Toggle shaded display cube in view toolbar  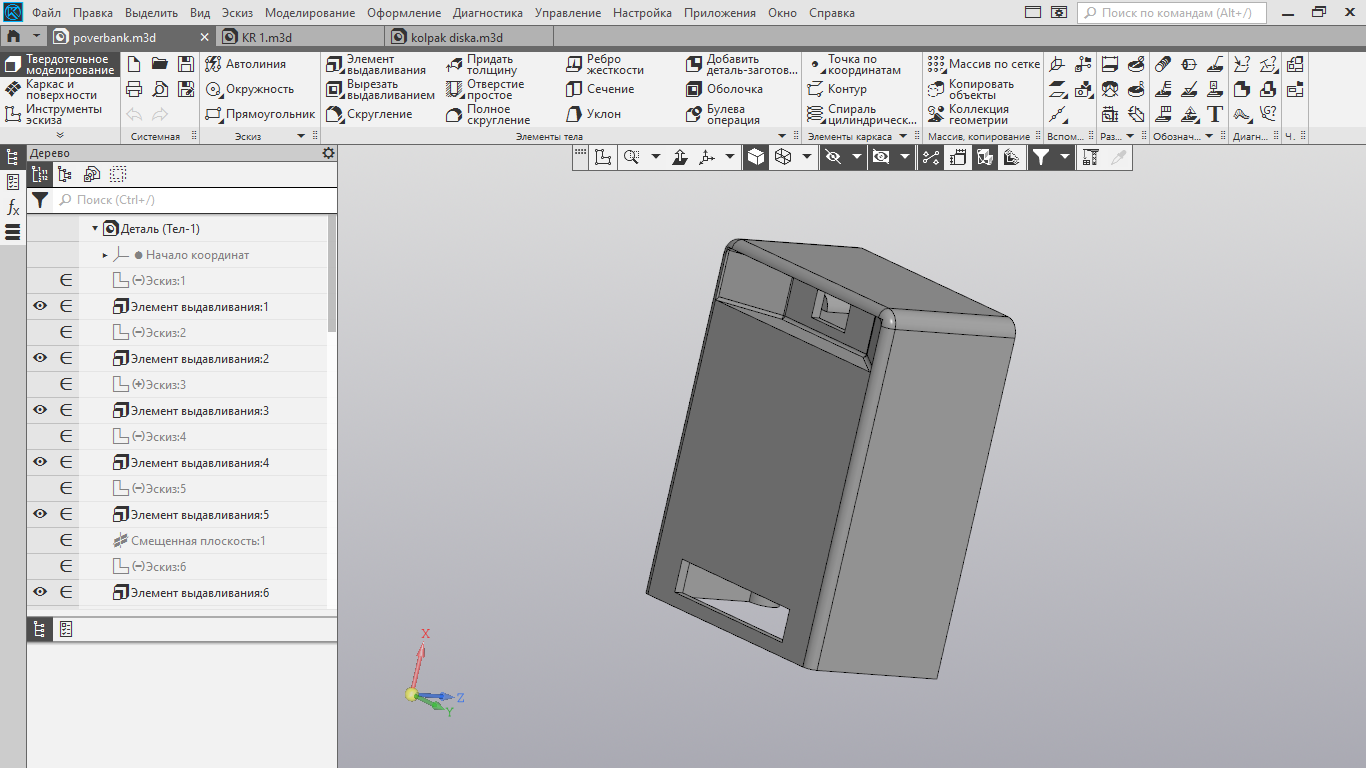pyautogui.click(x=757, y=157)
